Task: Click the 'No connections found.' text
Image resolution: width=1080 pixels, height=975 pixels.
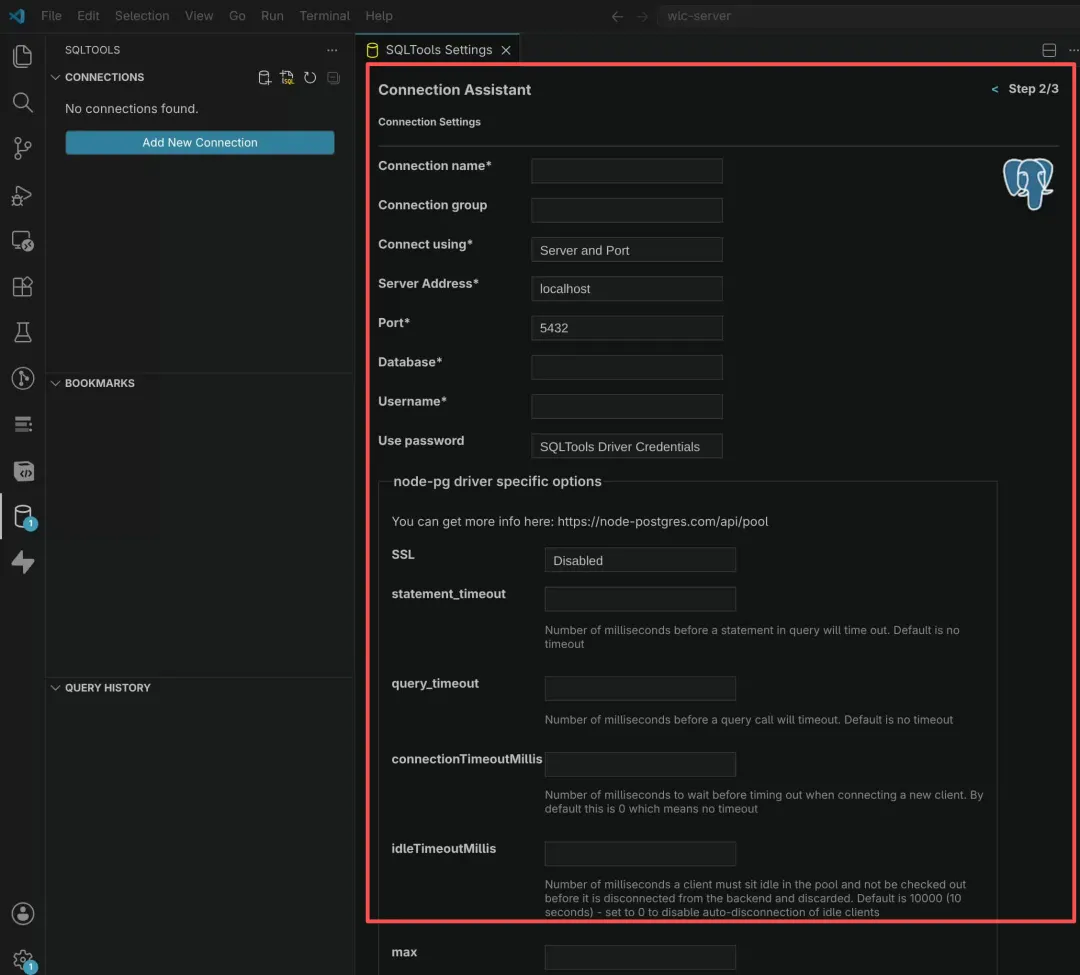Action: tap(132, 109)
